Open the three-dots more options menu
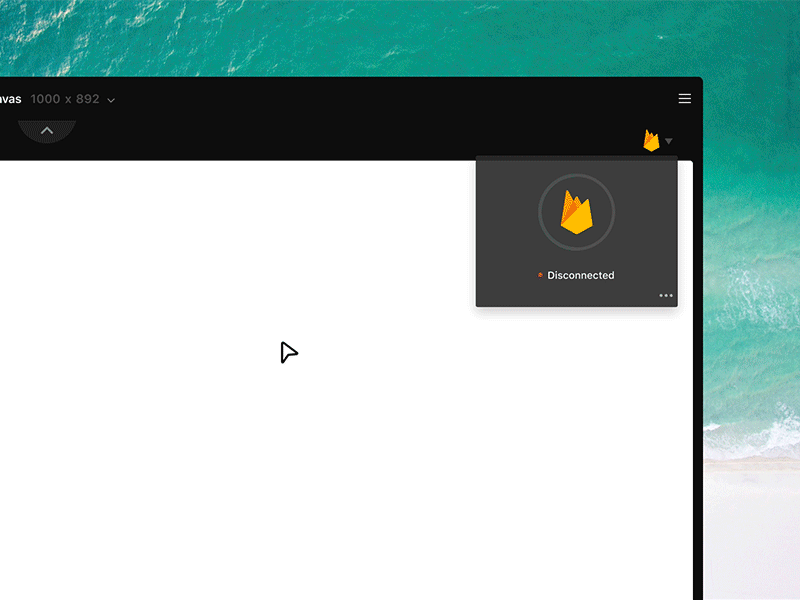The image size is (800, 600). click(666, 295)
